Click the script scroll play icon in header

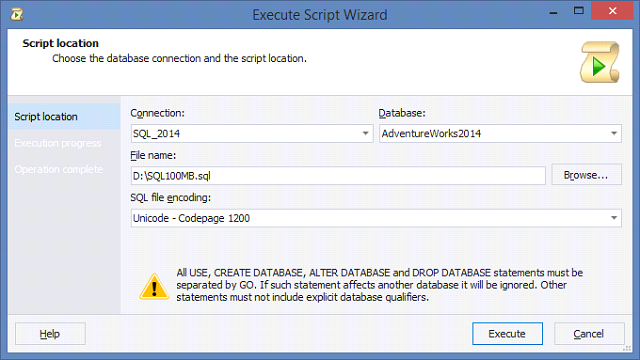click(599, 62)
